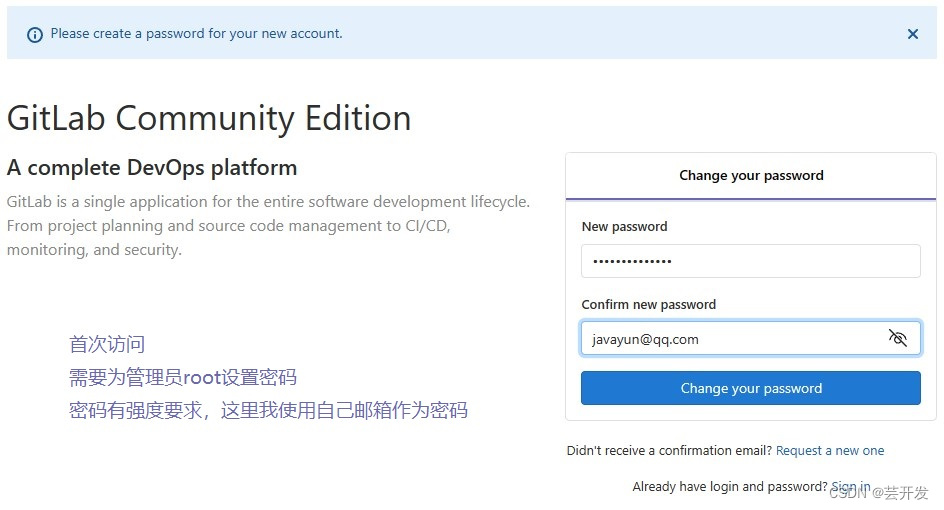The image size is (944, 510).
Task: Follow the Sign in link
Action: click(851, 487)
